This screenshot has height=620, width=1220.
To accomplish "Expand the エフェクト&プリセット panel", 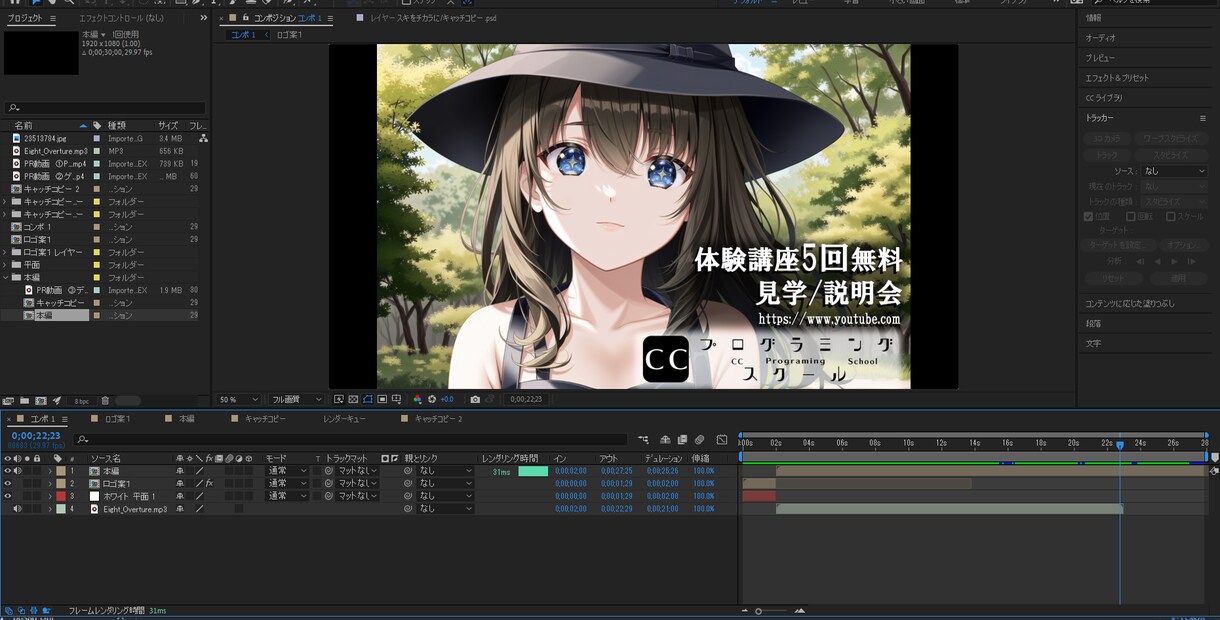I will 1117,77.
